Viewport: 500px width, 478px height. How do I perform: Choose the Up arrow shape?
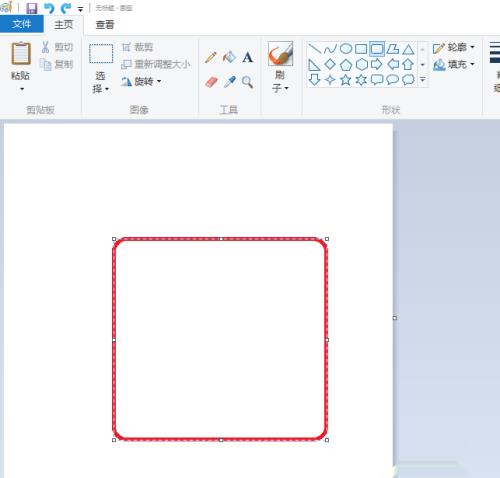(x=408, y=64)
